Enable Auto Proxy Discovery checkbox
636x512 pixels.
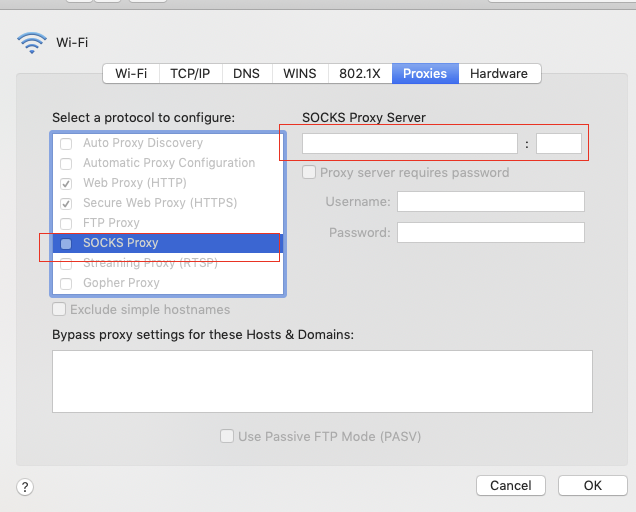pyautogui.click(x=66, y=144)
